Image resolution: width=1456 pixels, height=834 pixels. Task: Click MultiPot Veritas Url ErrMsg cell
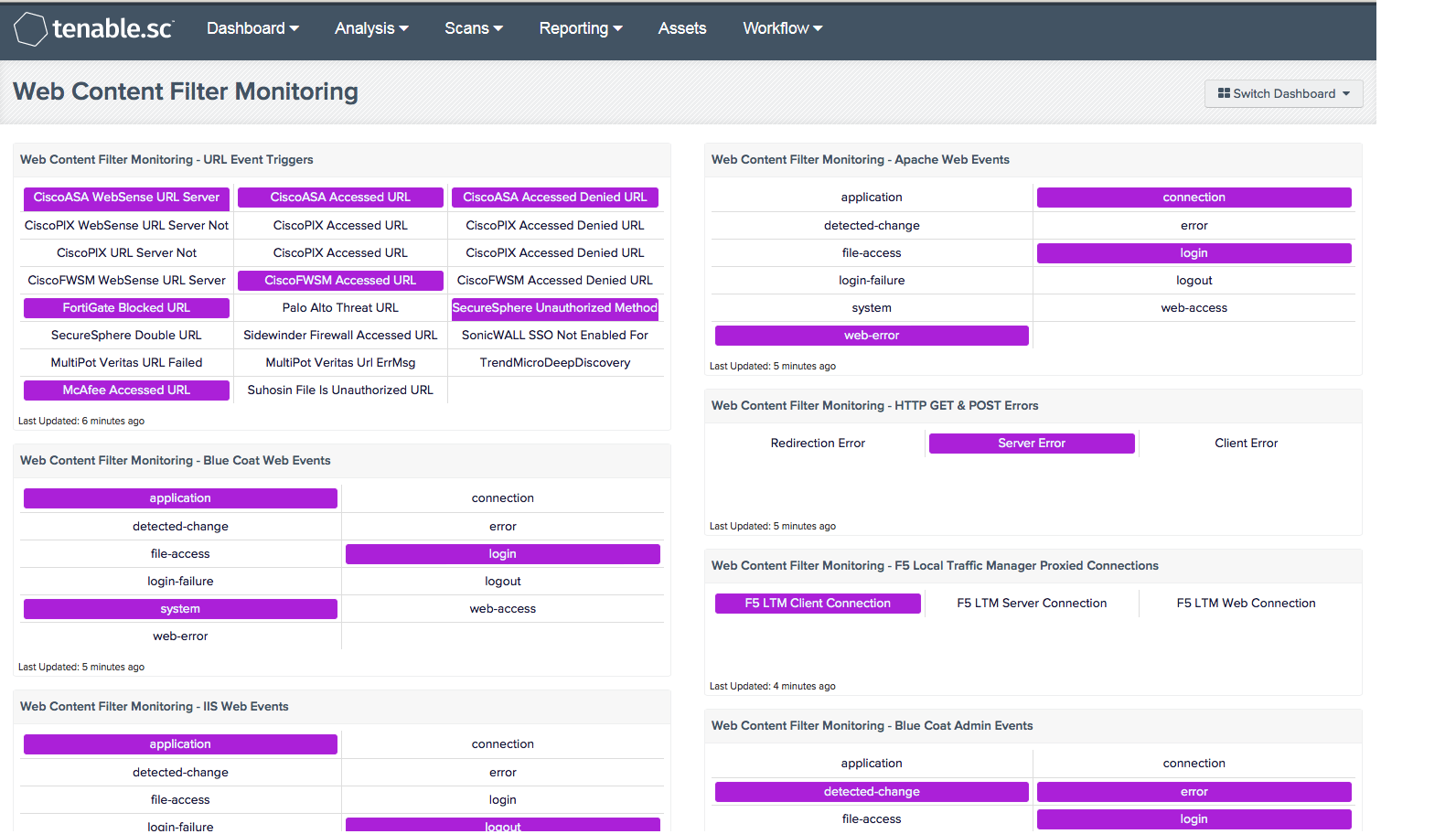(x=340, y=362)
